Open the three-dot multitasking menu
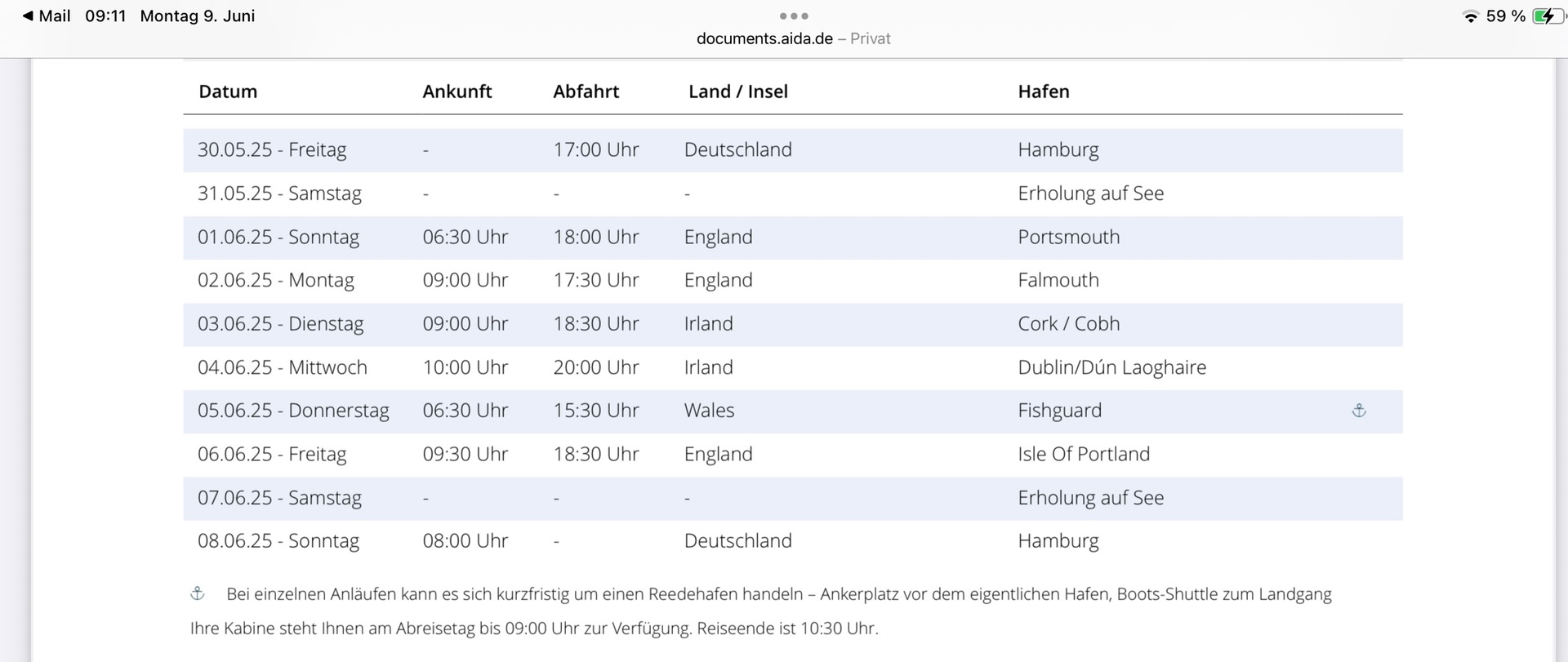Viewport: 1568px width, 662px height. click(793, 16)
